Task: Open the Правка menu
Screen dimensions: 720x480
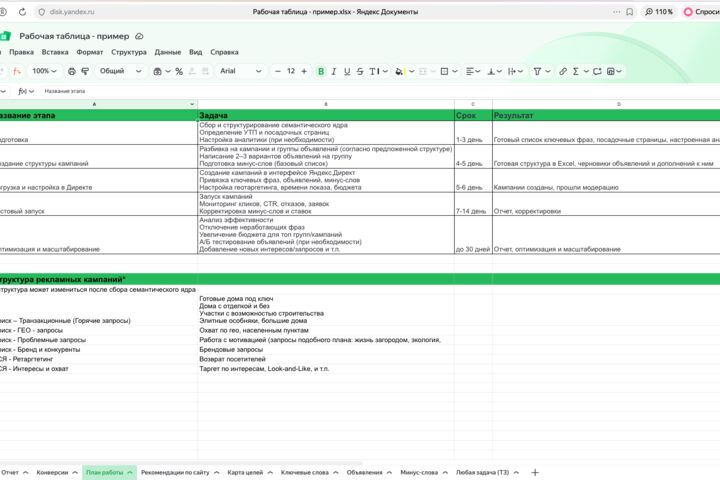Action: (x=21, y=52)
